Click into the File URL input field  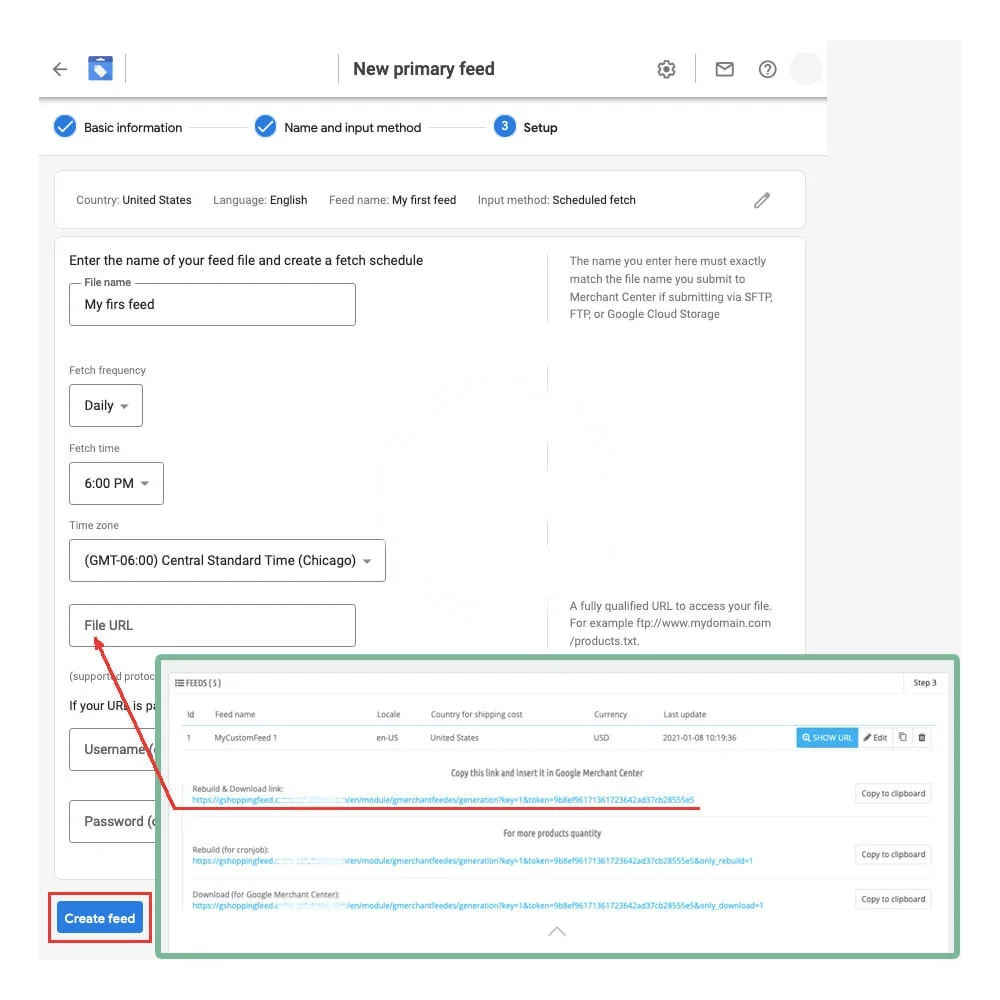click(212, 625)
